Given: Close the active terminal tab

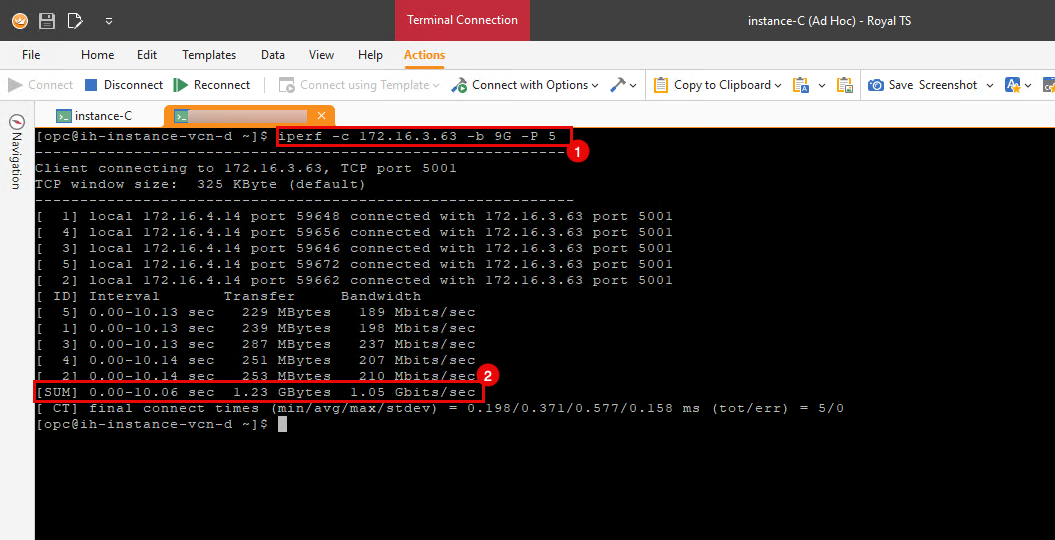Looking at the screenshot, I should click(321, 116).
